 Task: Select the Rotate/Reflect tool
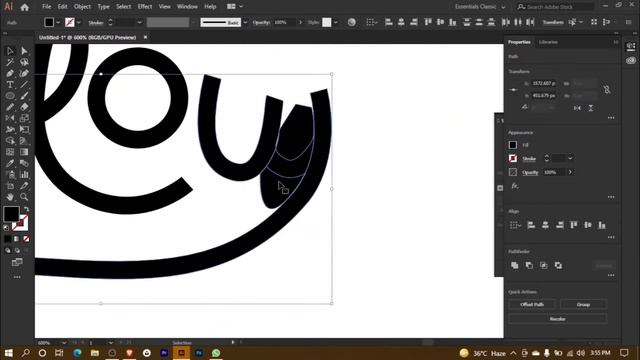tap(10, 118)
